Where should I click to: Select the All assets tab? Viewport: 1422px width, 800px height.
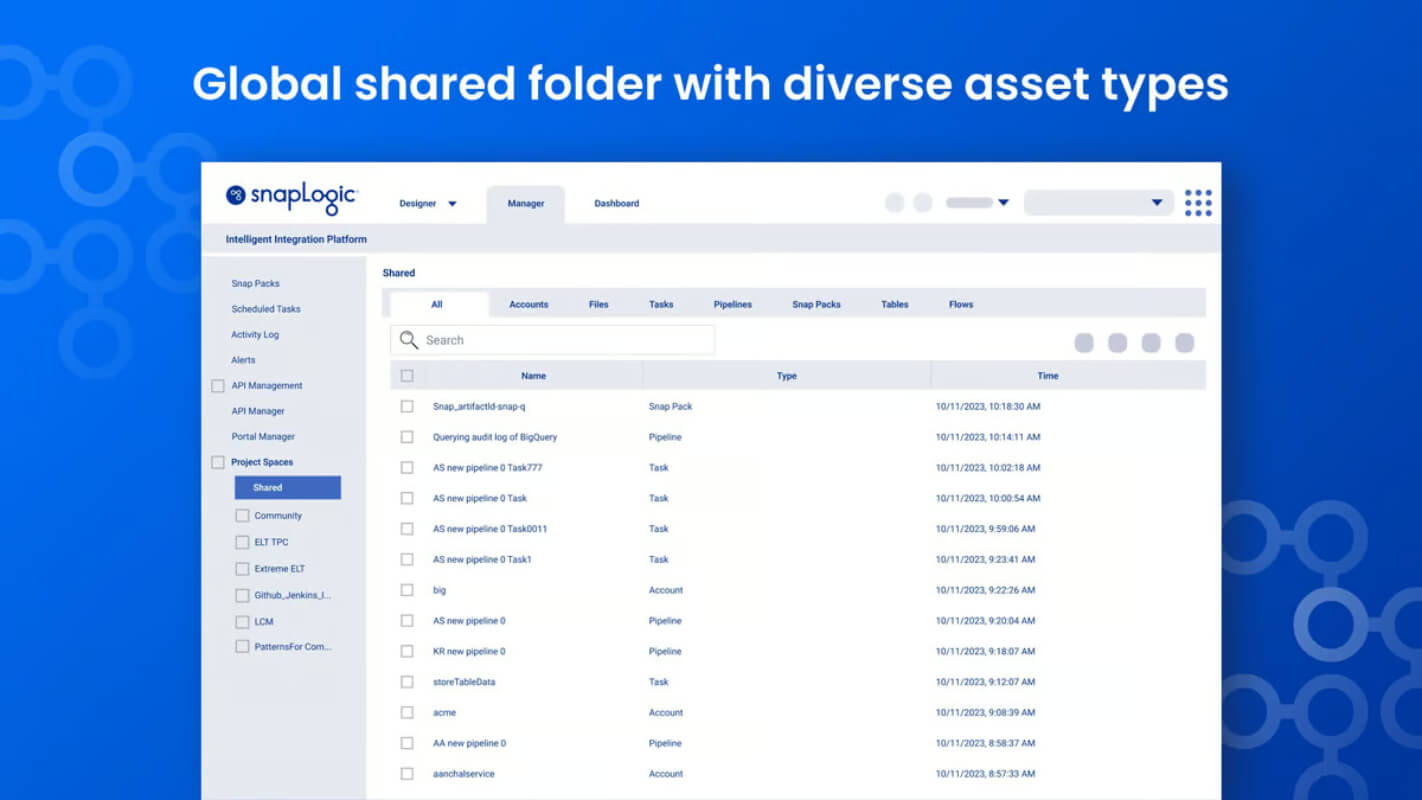click(437, 305)
